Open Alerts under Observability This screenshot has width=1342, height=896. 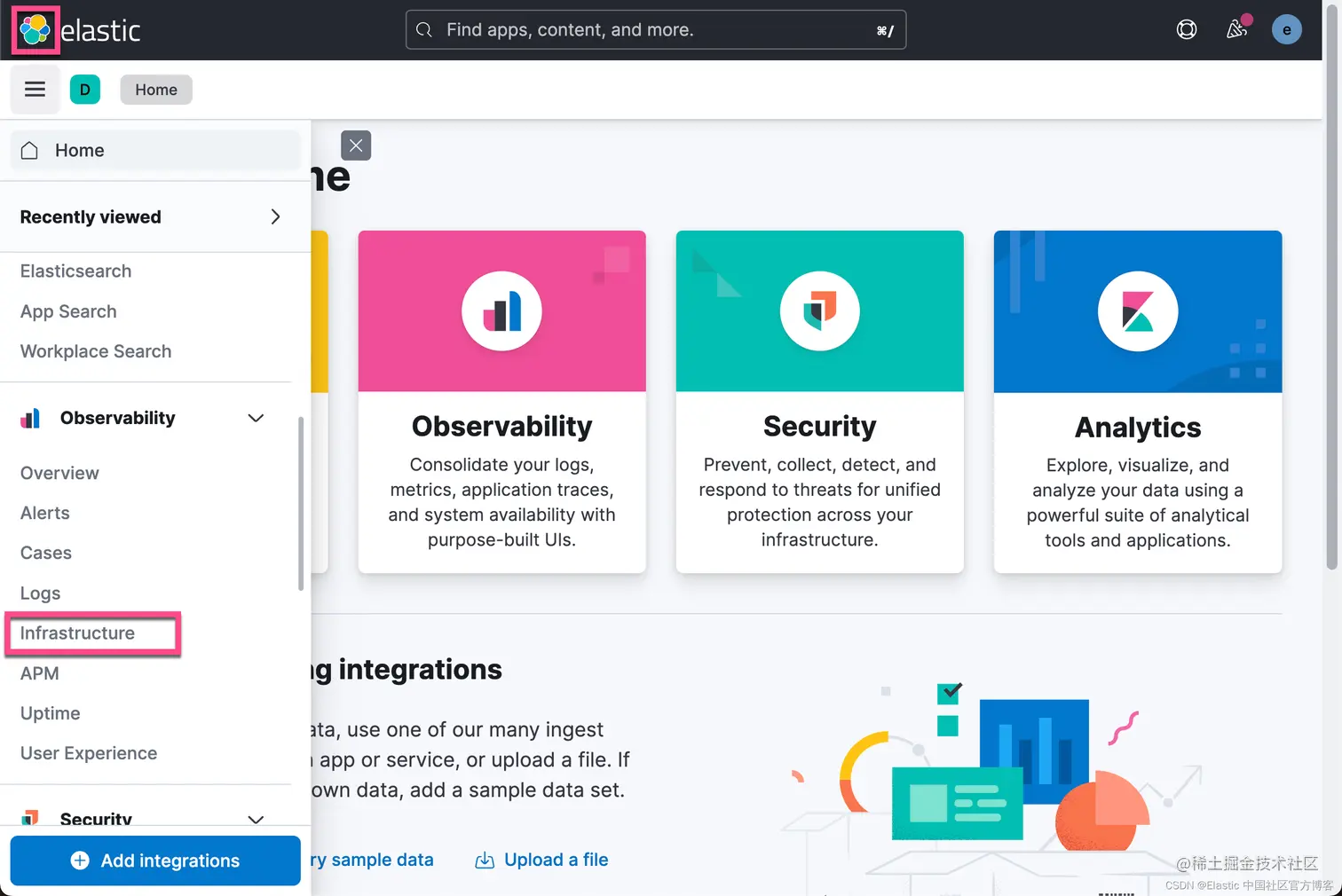pos(44,513)
